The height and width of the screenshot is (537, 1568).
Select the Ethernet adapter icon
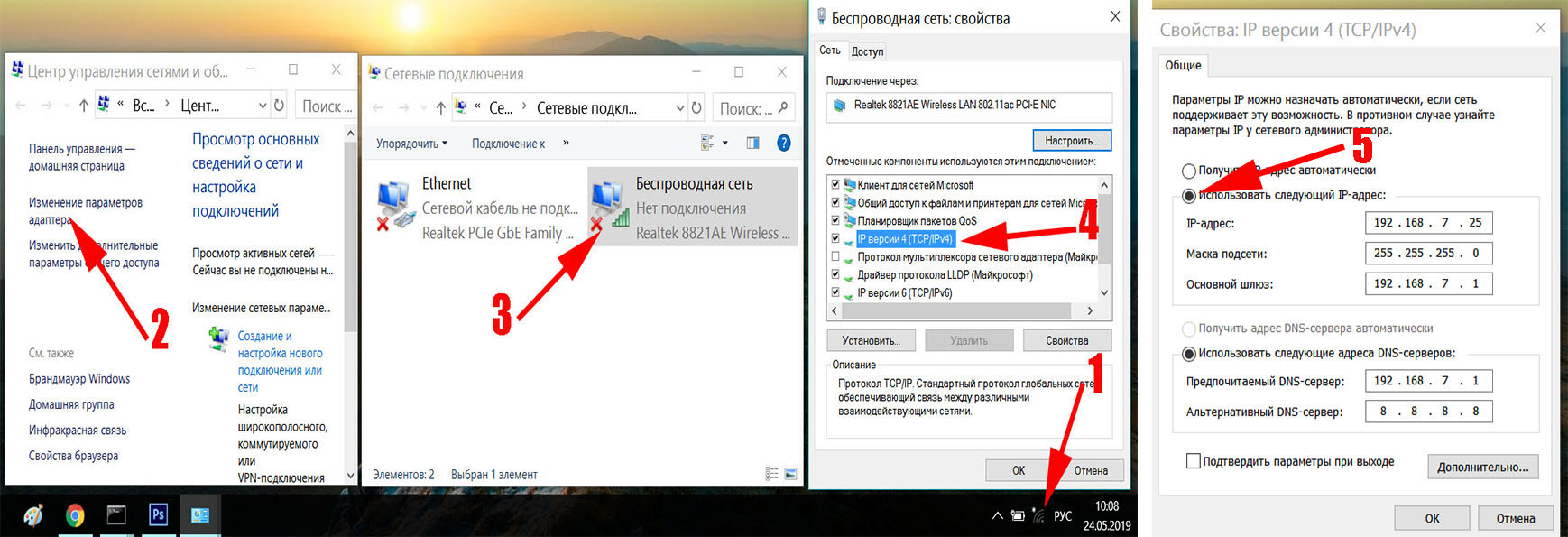(392, 205)
